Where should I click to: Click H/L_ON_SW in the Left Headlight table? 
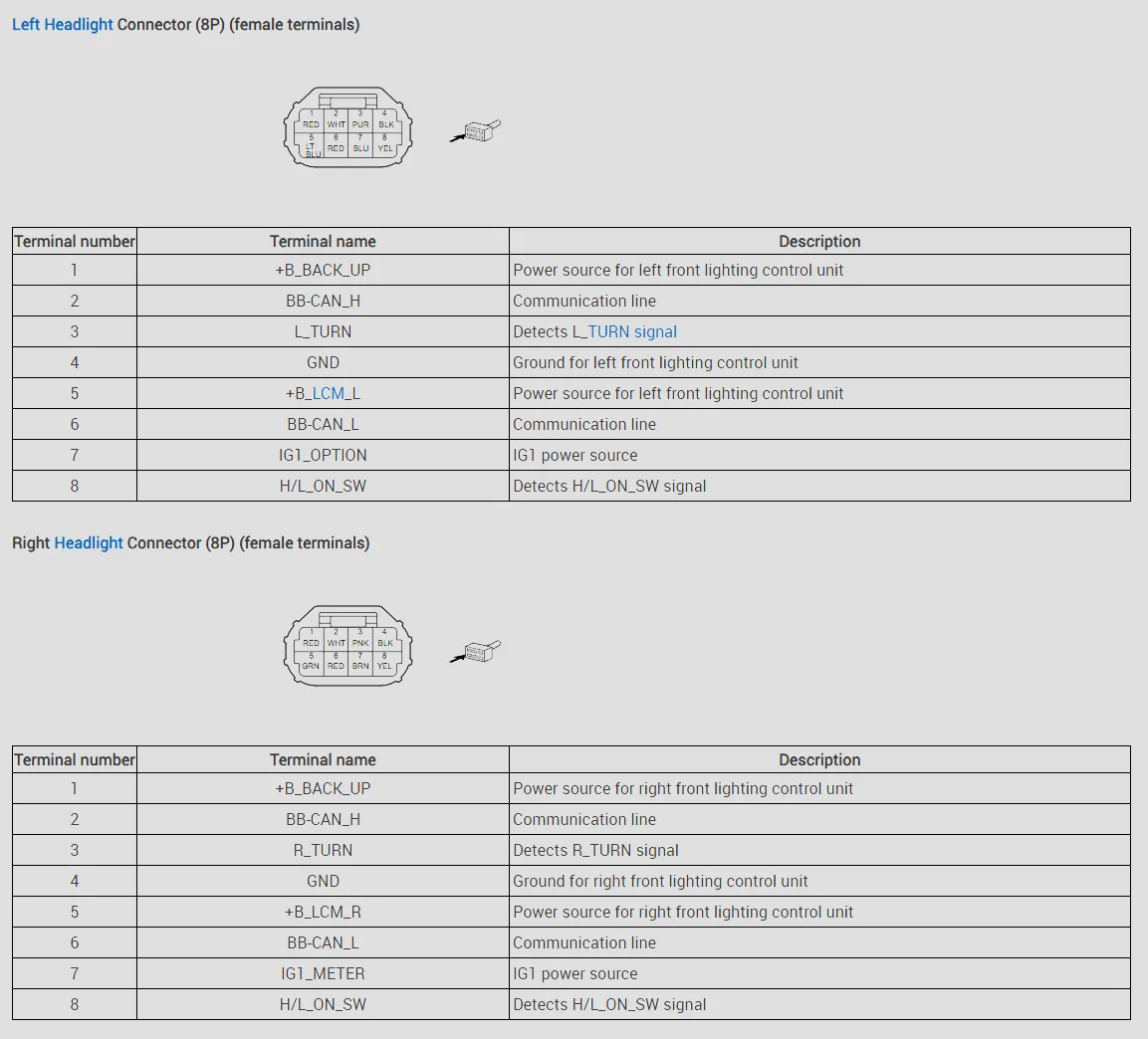point(323,486)
